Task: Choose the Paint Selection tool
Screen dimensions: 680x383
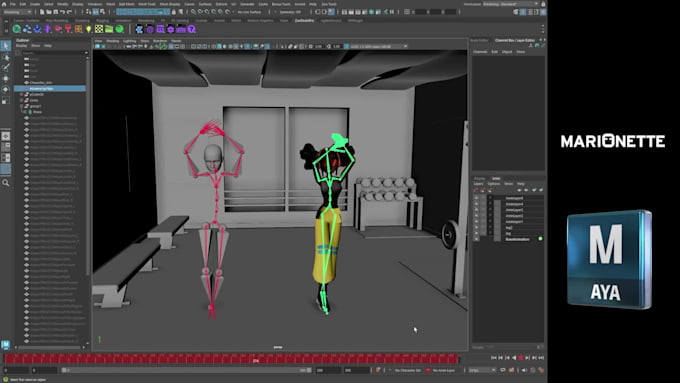Action: coord(6,68)
